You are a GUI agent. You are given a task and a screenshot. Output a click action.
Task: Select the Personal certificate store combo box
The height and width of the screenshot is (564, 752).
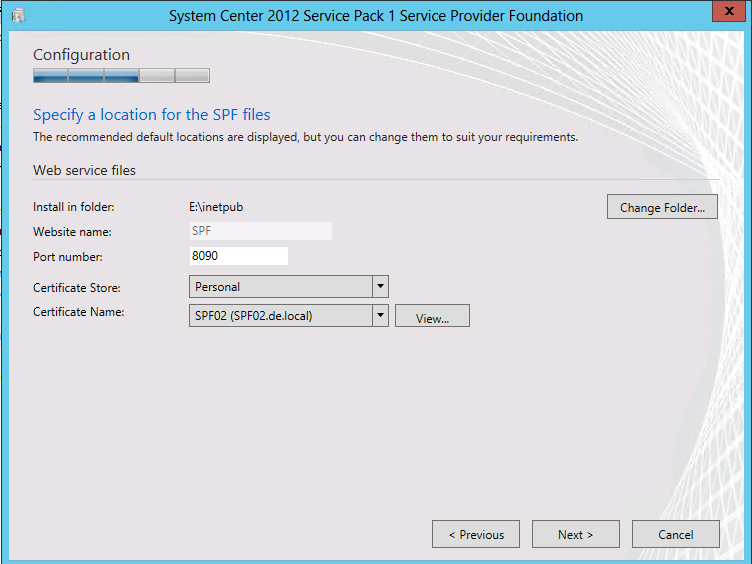280,287
